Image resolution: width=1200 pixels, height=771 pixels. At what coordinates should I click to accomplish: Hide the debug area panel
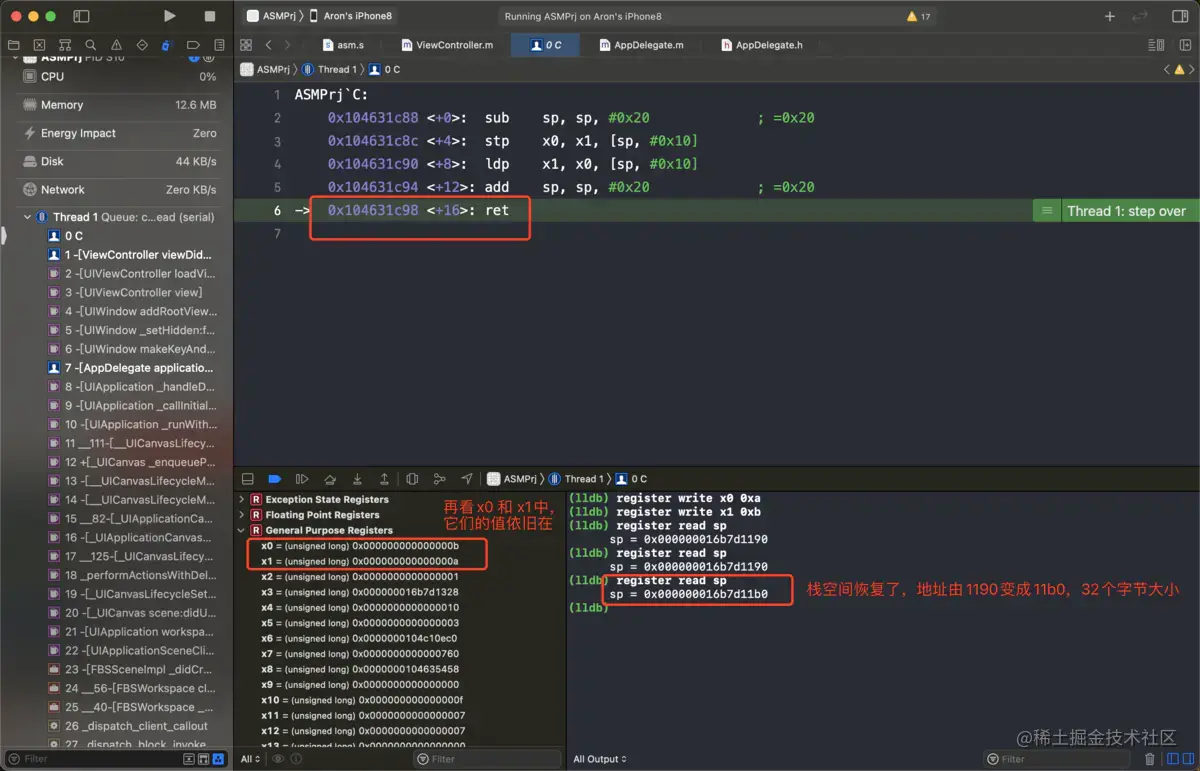click(x=247, y=479)
